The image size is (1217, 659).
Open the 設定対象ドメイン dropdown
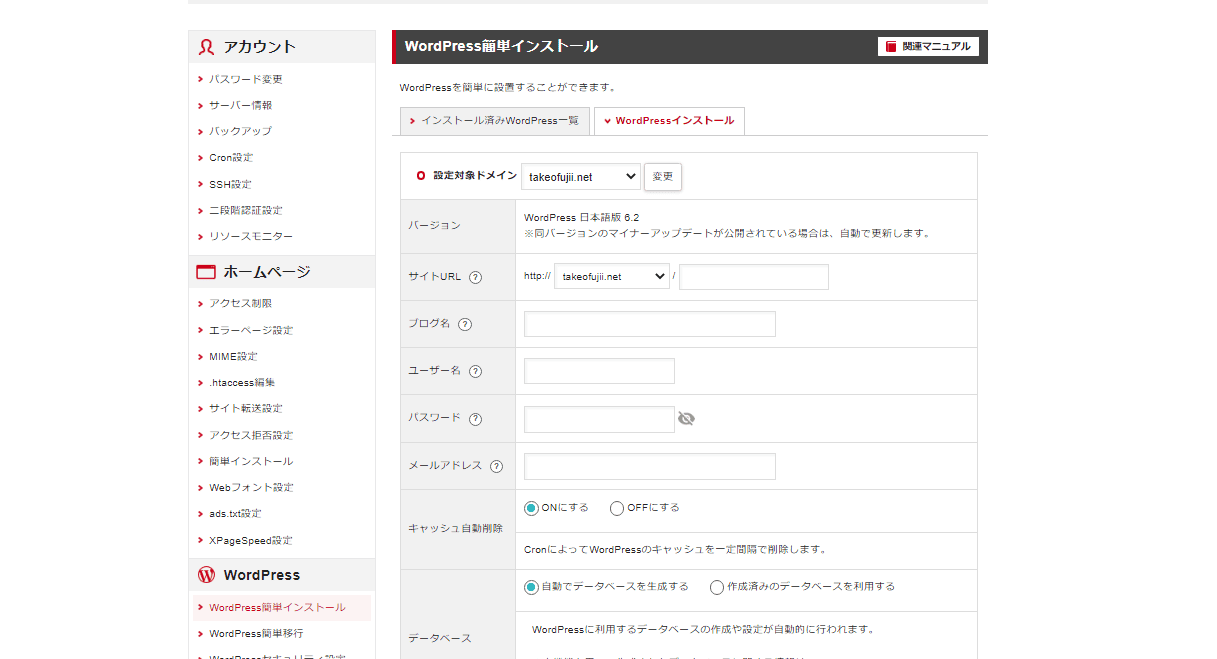[581, 177]
